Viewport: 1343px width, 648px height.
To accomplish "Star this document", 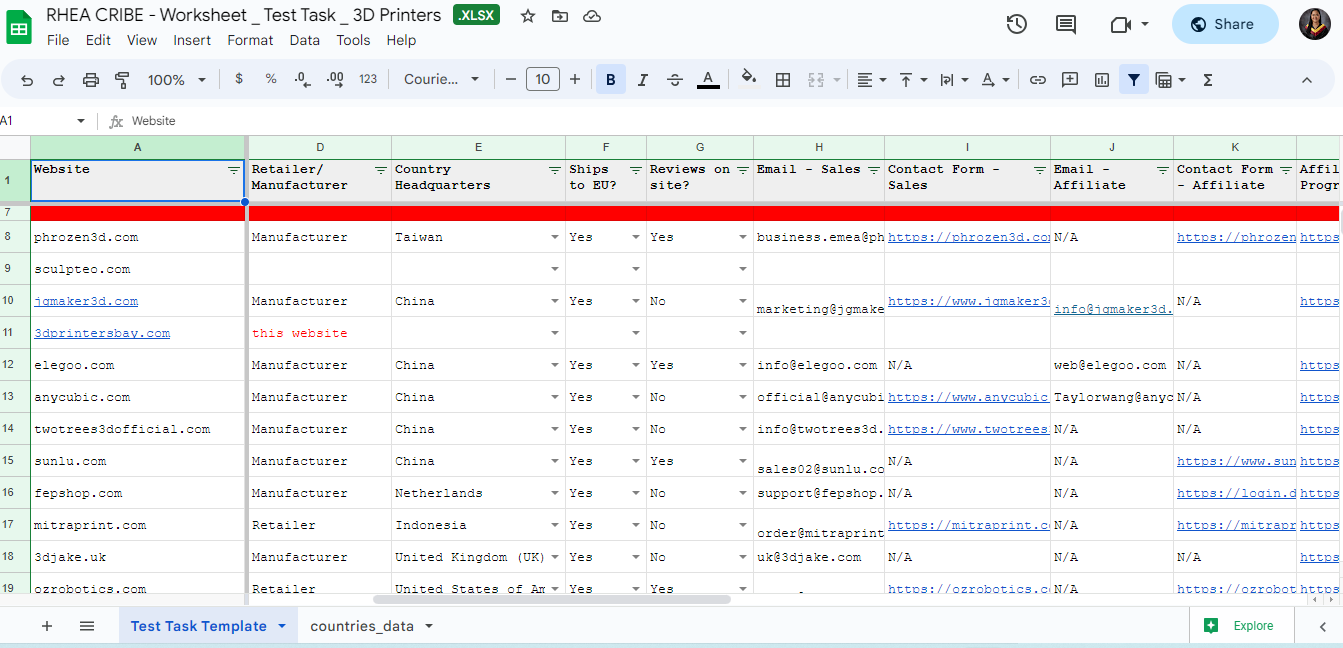I will pyautogui.click(x=528, y=16).
